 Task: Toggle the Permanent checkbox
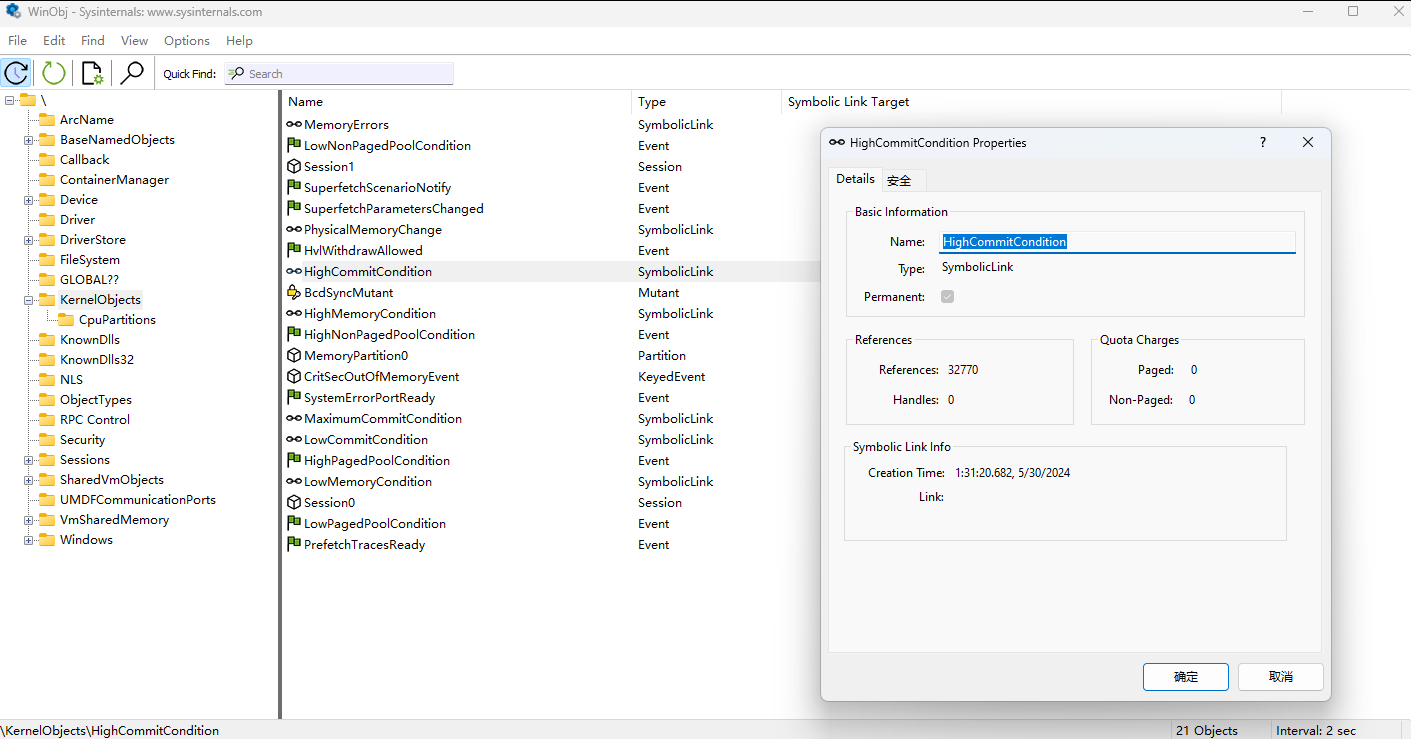(x=948, y=297)
